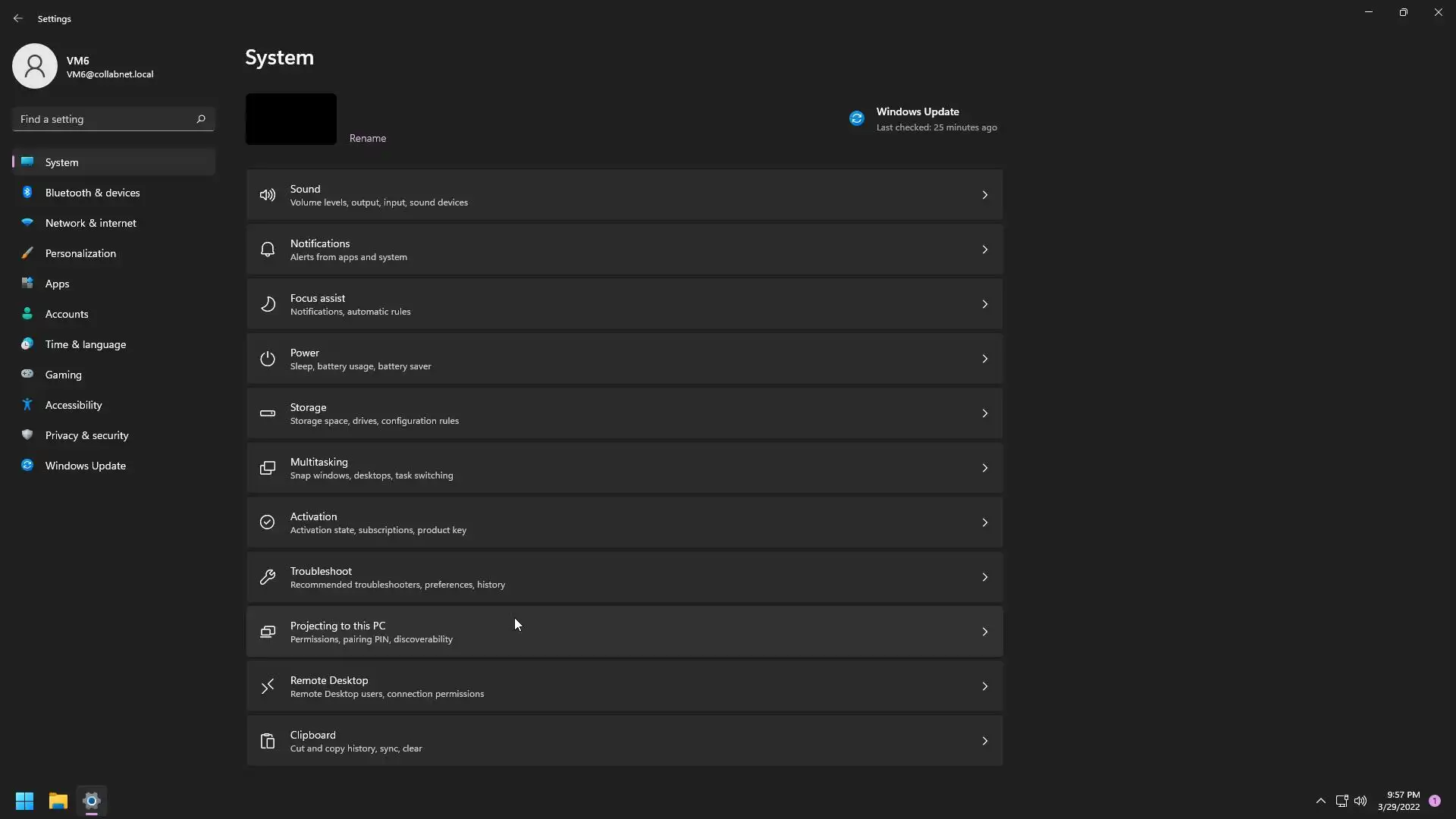Click the Sound speaker icon
The width and height of the screenshot is (1456, 819).
[267, 195]
